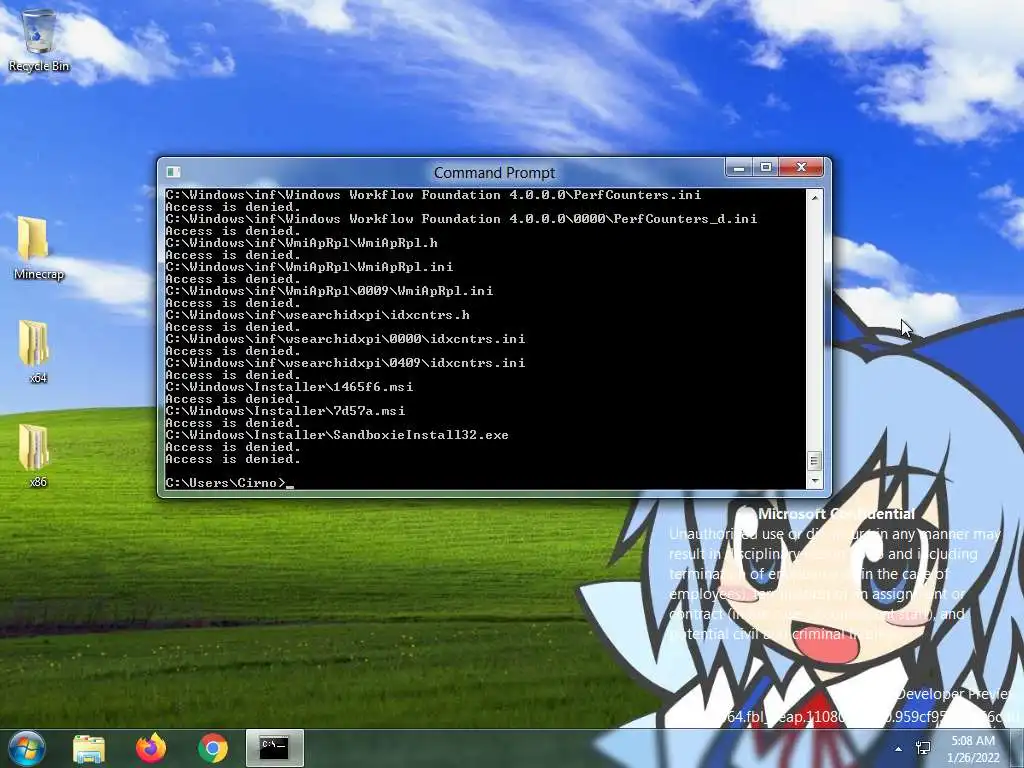Click the Command Prompt scrollbar thumb

(x=814, y=461)
